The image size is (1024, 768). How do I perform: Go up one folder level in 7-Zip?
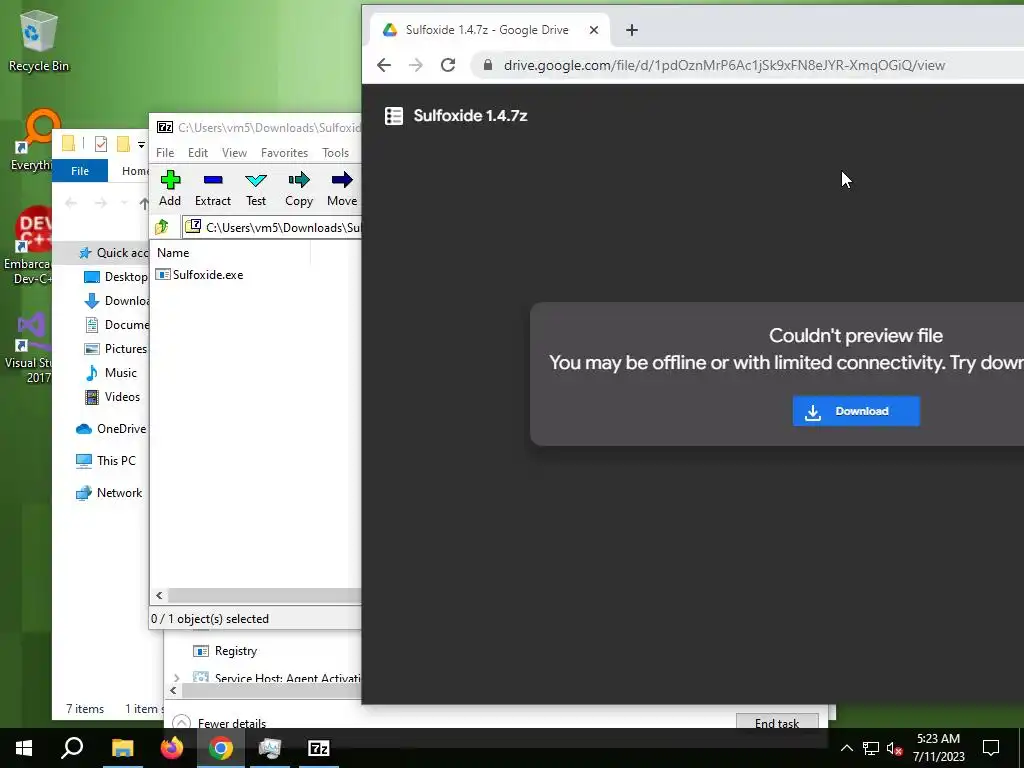162,227
